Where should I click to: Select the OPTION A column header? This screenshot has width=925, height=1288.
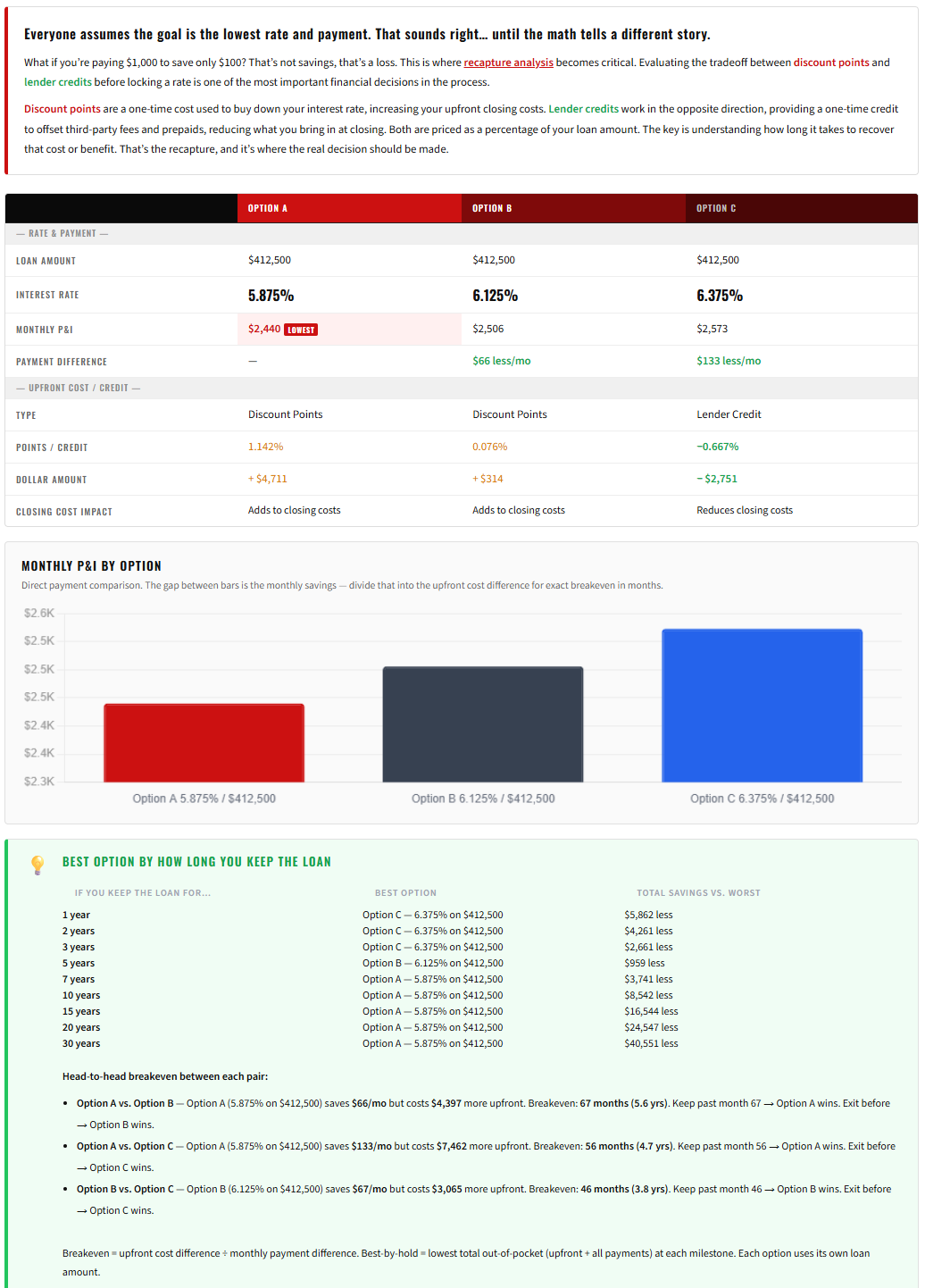pyautogui.click(x=349, y=208)
